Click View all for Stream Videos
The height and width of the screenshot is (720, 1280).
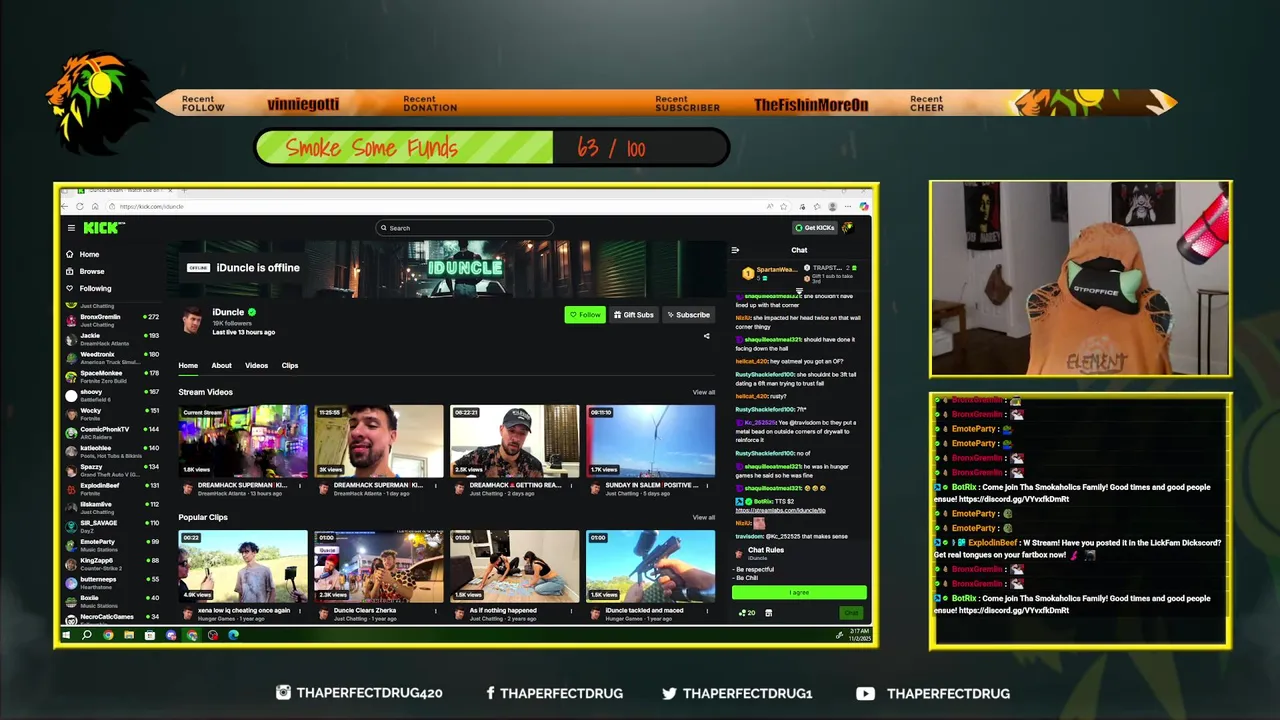pyautogui.click(x=704, y=392)
